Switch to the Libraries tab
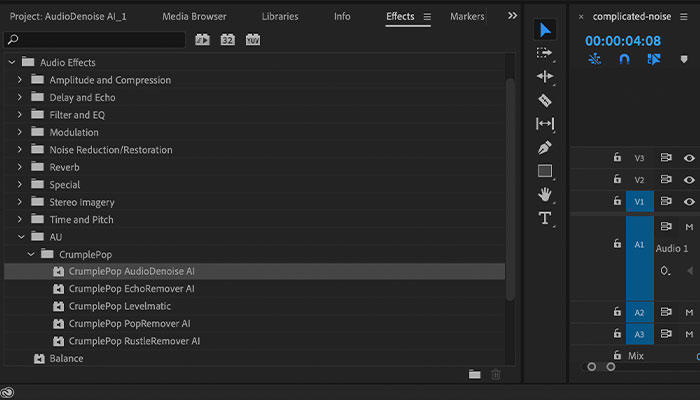 click(280, 17)
